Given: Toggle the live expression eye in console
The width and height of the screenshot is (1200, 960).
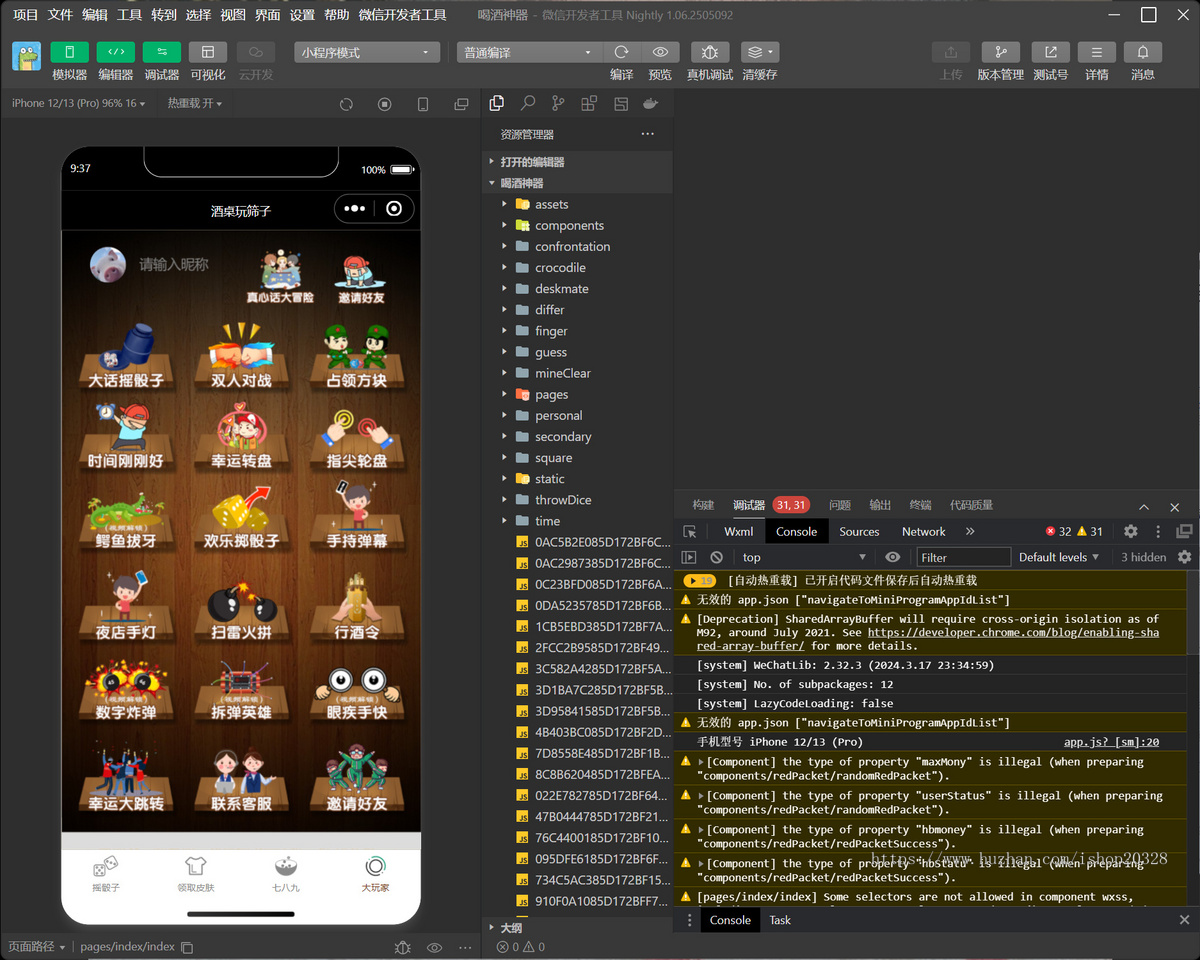Looking at the screenshot, I should [x=893, y=557].
